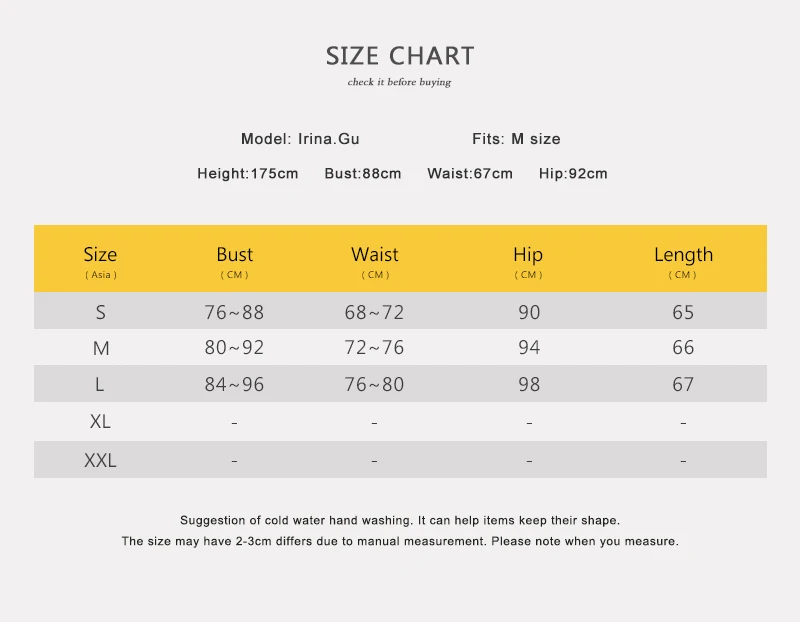Click the 'check it before buying' subtitle
The height and width of the screenshot is (622, 800).
pyautogui.click(x=399, y=82)
